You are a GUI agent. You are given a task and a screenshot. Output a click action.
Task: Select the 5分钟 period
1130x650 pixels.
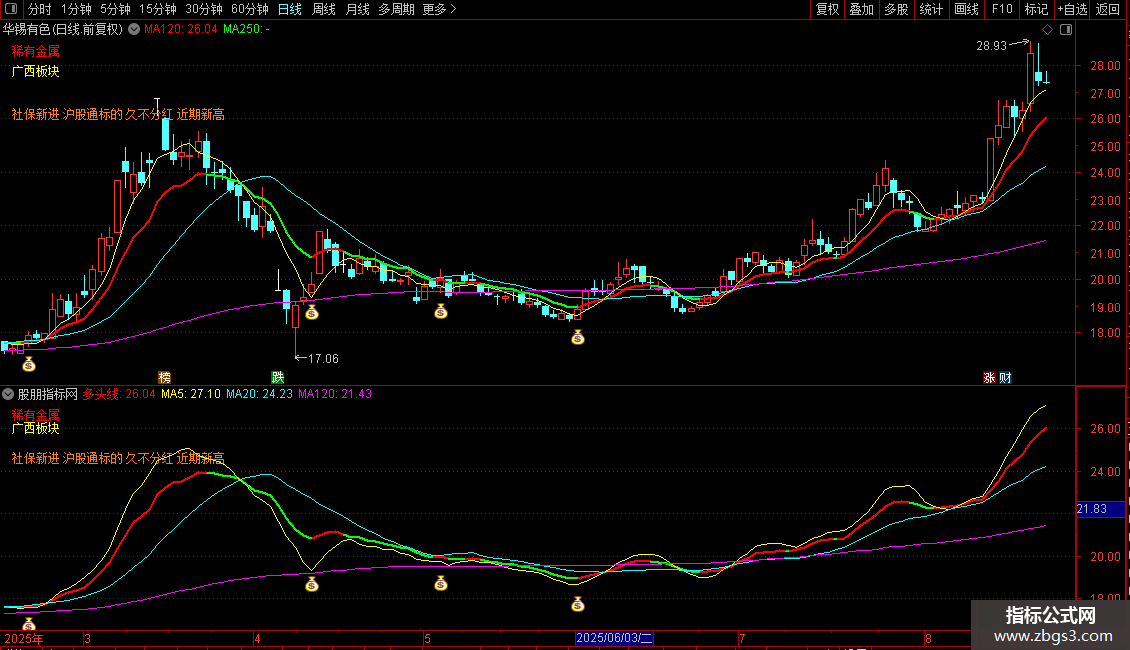pyautogui.click(x=115, y=9)
